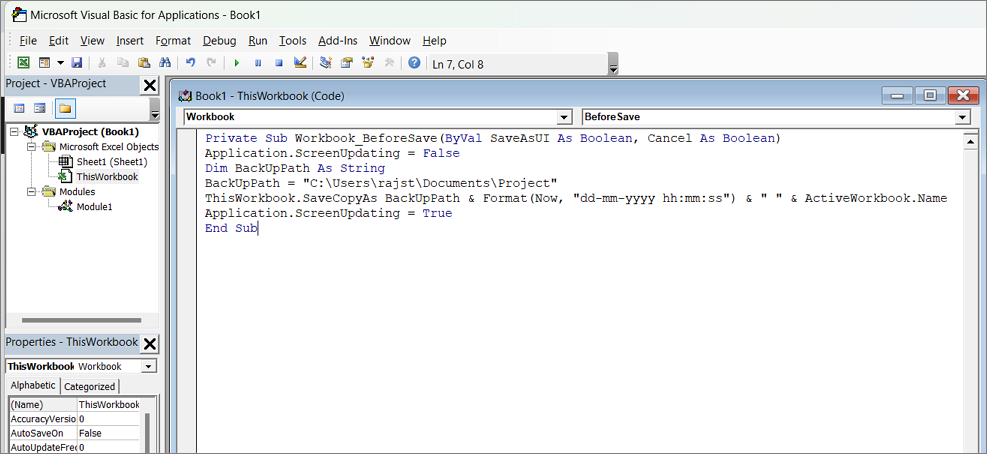
Task: Select the VBAProject (Book1) node label
Action: [x=90, y=132]
